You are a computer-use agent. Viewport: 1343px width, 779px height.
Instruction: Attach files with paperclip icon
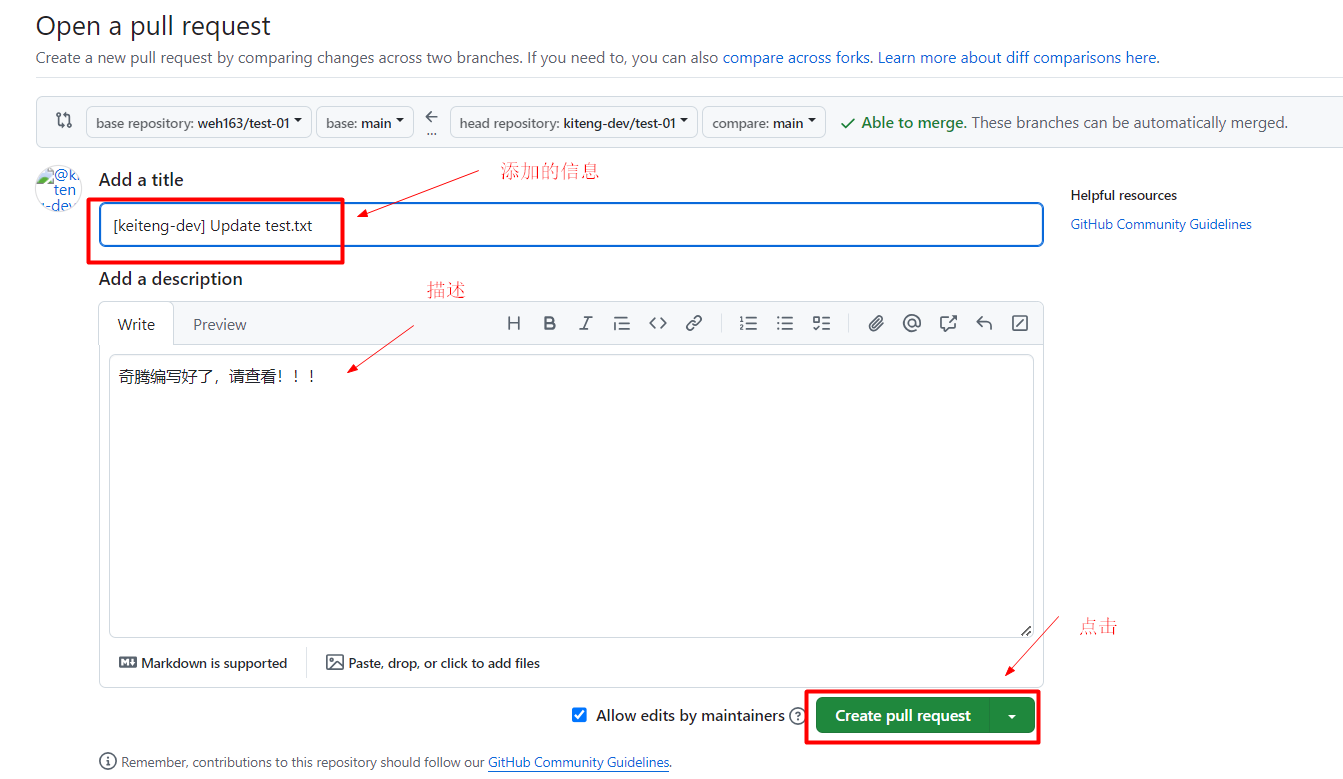pos(876,323)
